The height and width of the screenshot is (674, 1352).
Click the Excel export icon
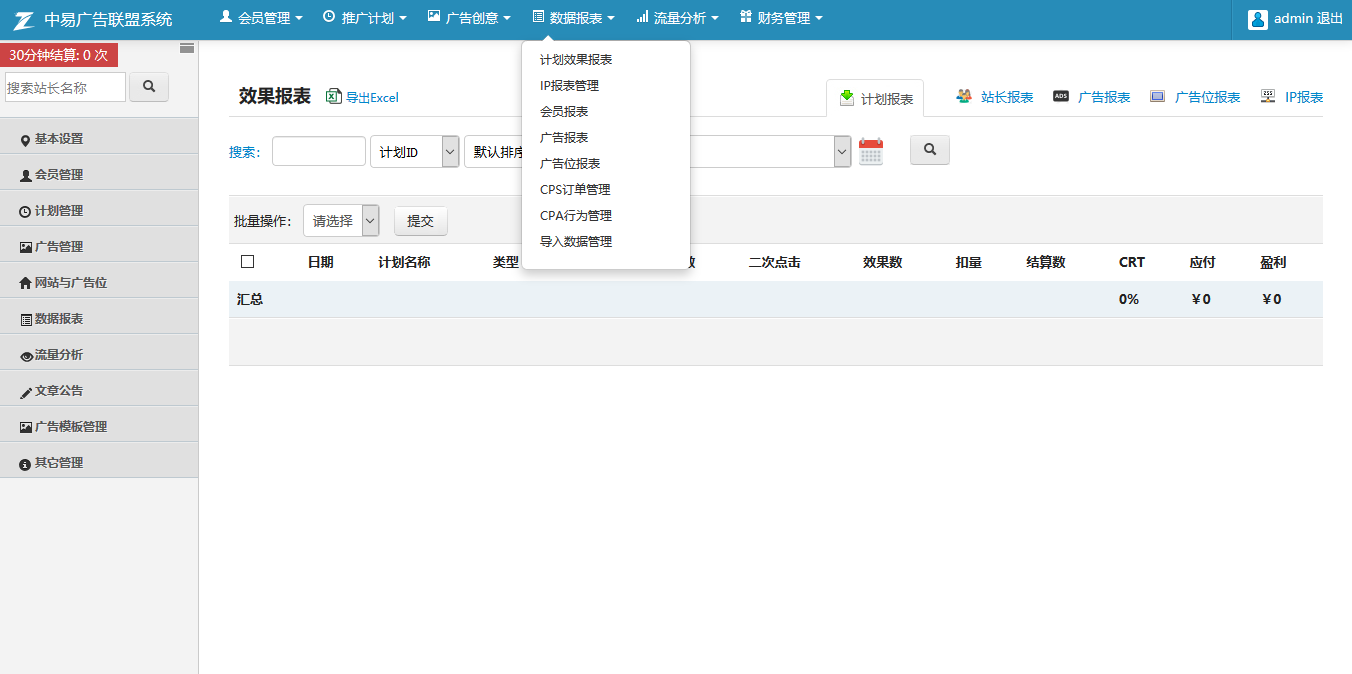tap(334, 97)
